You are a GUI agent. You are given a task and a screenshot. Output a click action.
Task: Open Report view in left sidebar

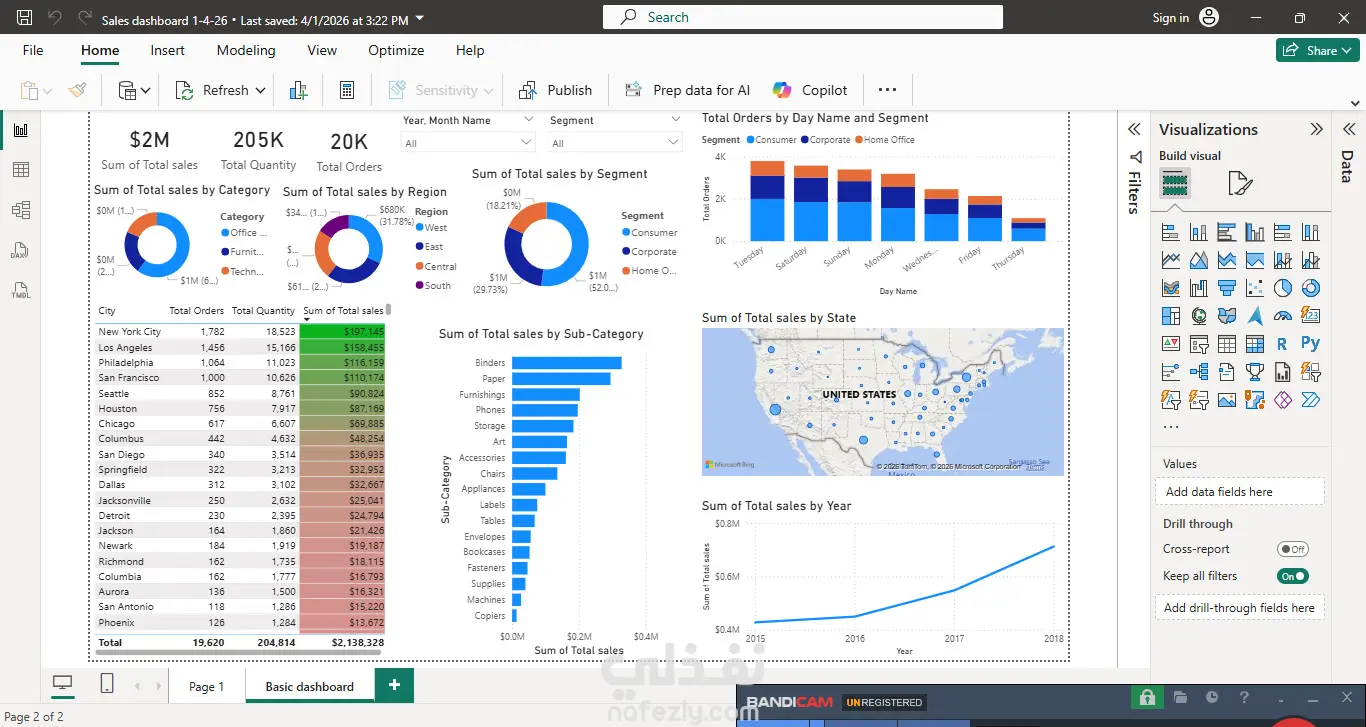tap(20, 130)
